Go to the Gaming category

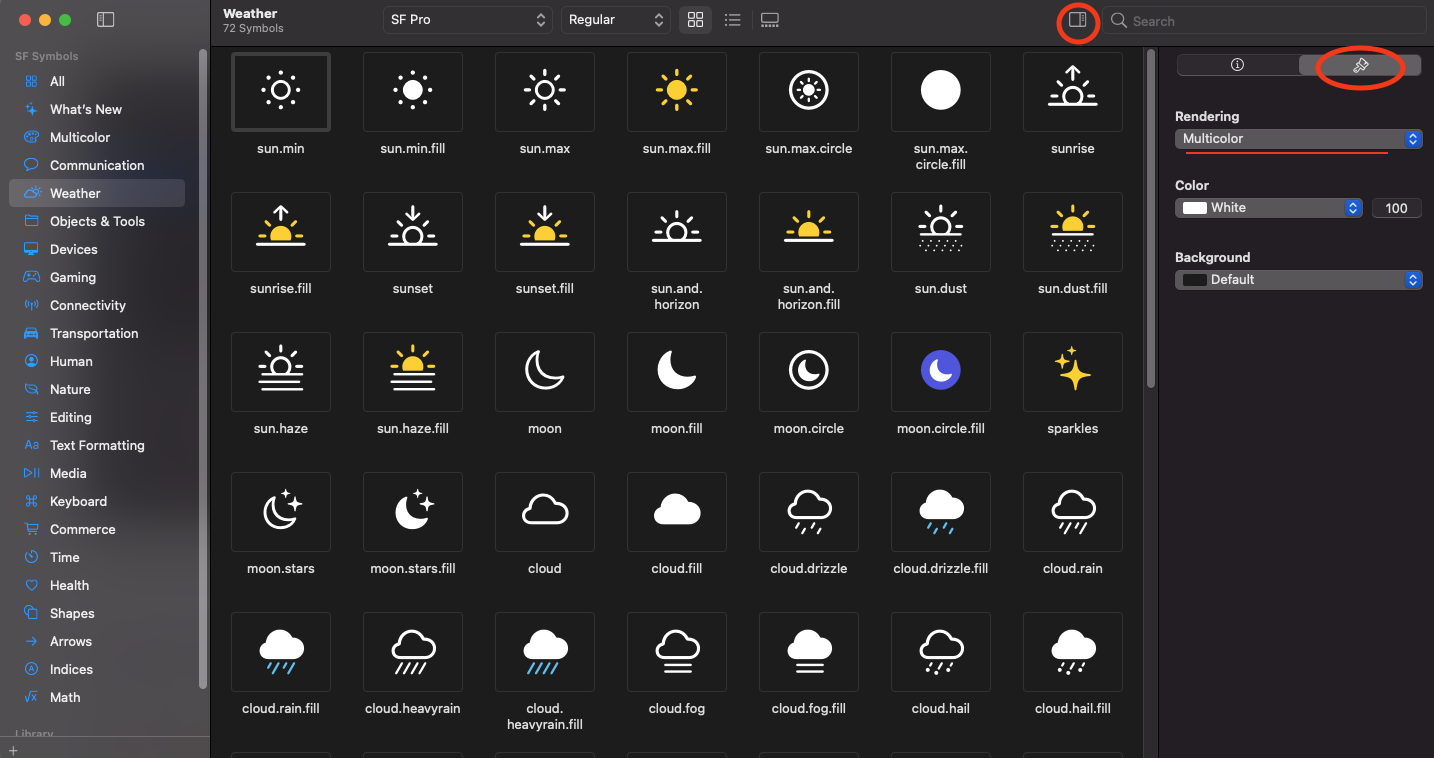(97, 277)
